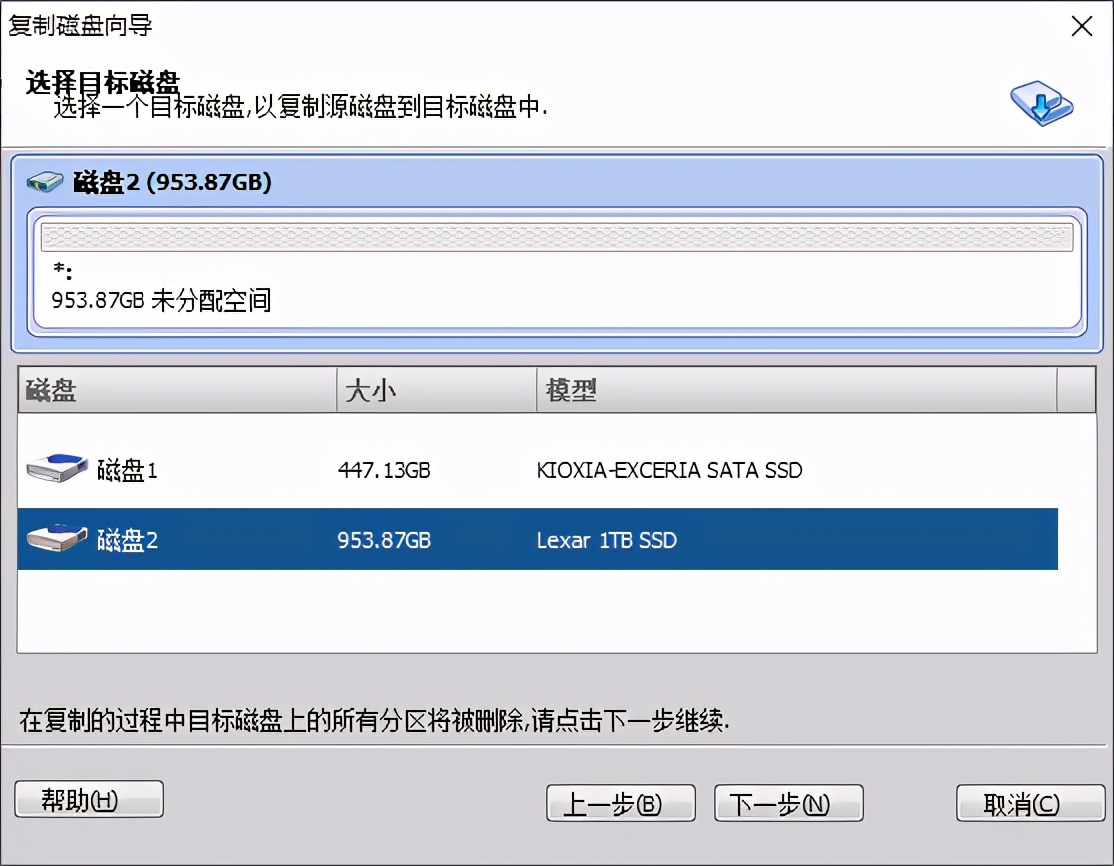Click the Disk 2 drive icon in top panel
The width and height of the screenshot is (1114, 866).
(44, 182)
